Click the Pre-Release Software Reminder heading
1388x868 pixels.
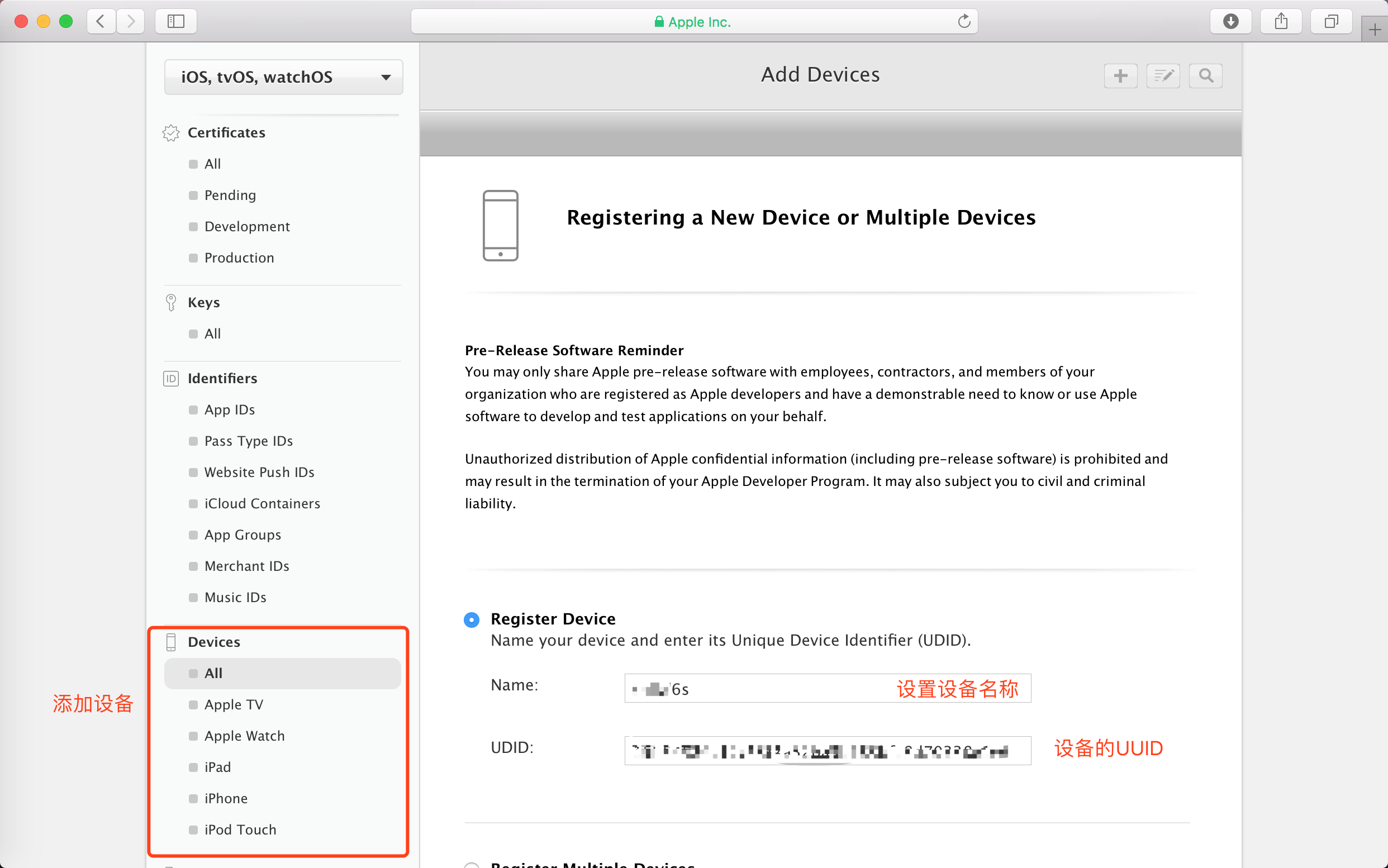[x=574, y=351]
